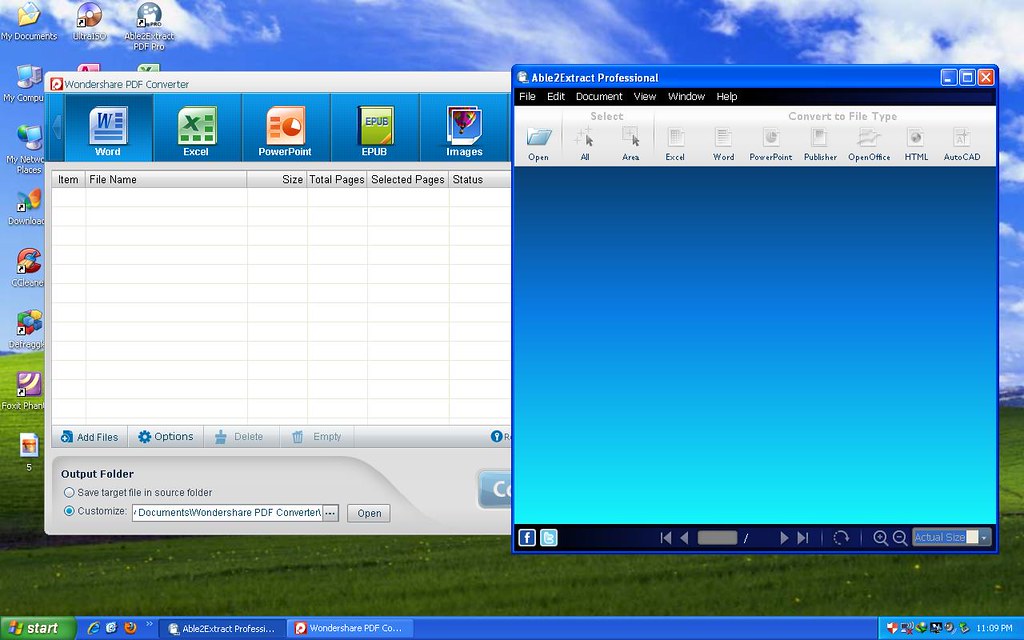Click the CCleaner desktop shortcut

click(x=28, y=268)
